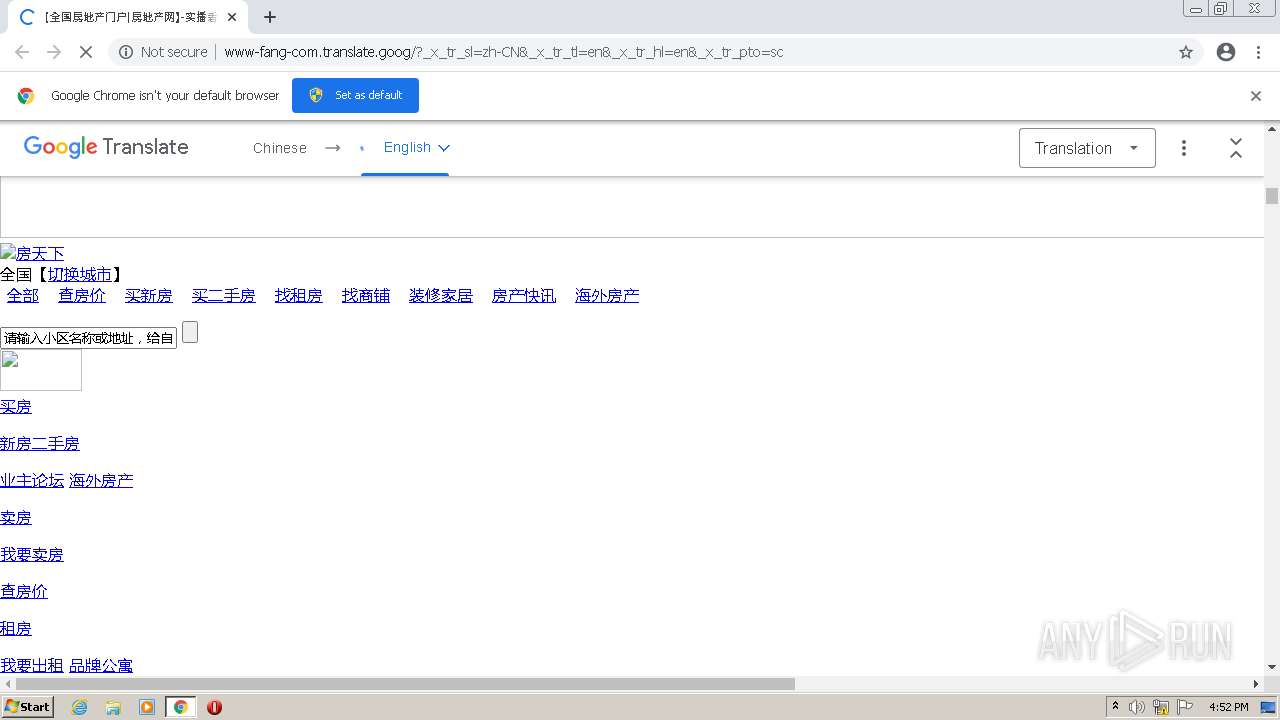Click the horizontal scrollbar thumb
Screen dimensions: 1280x720
pos(405,684)
